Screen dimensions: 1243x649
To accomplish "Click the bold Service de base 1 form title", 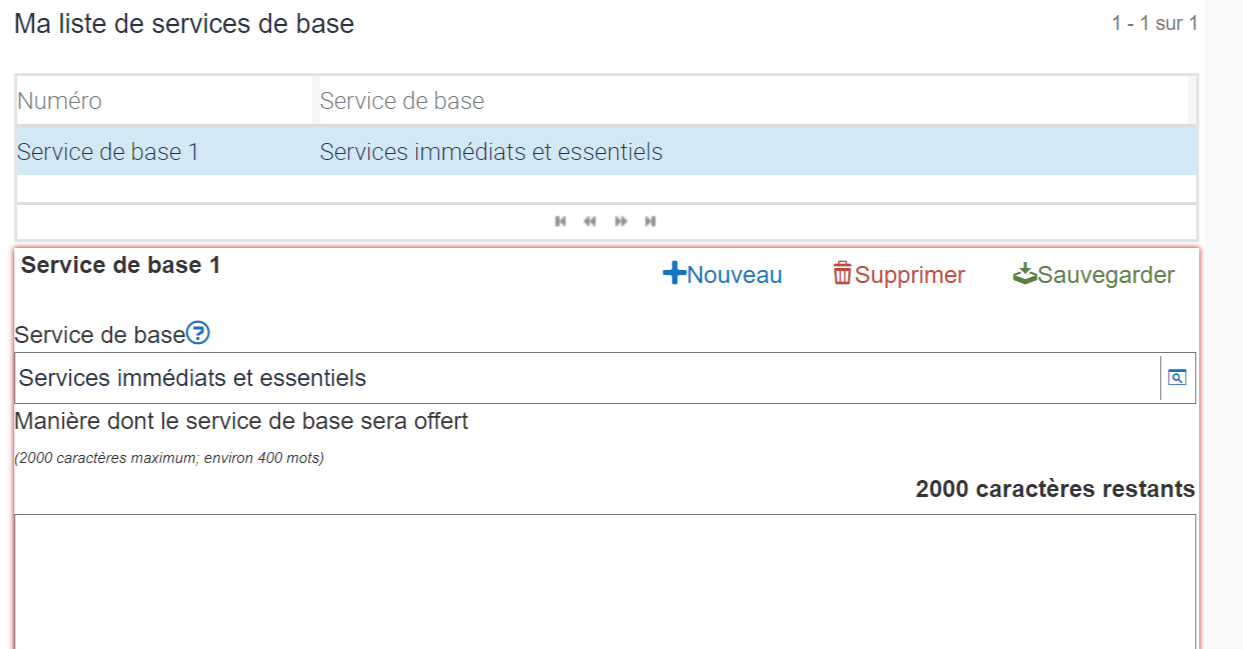I will 121,265.
